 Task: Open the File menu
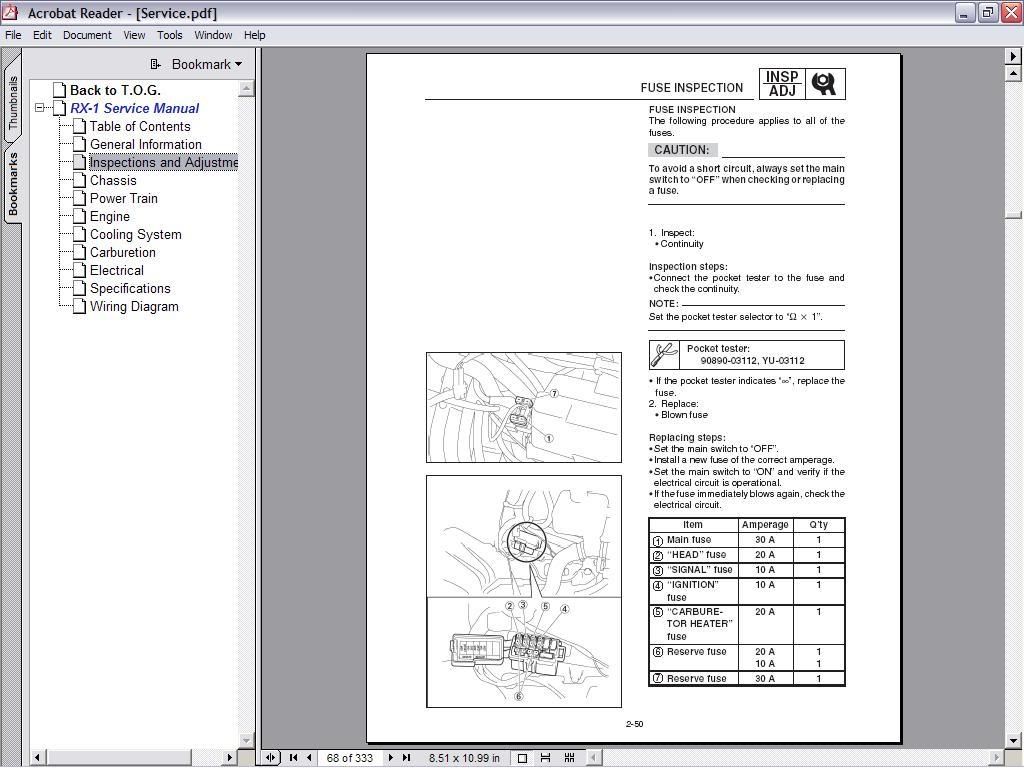pos(13,35)
